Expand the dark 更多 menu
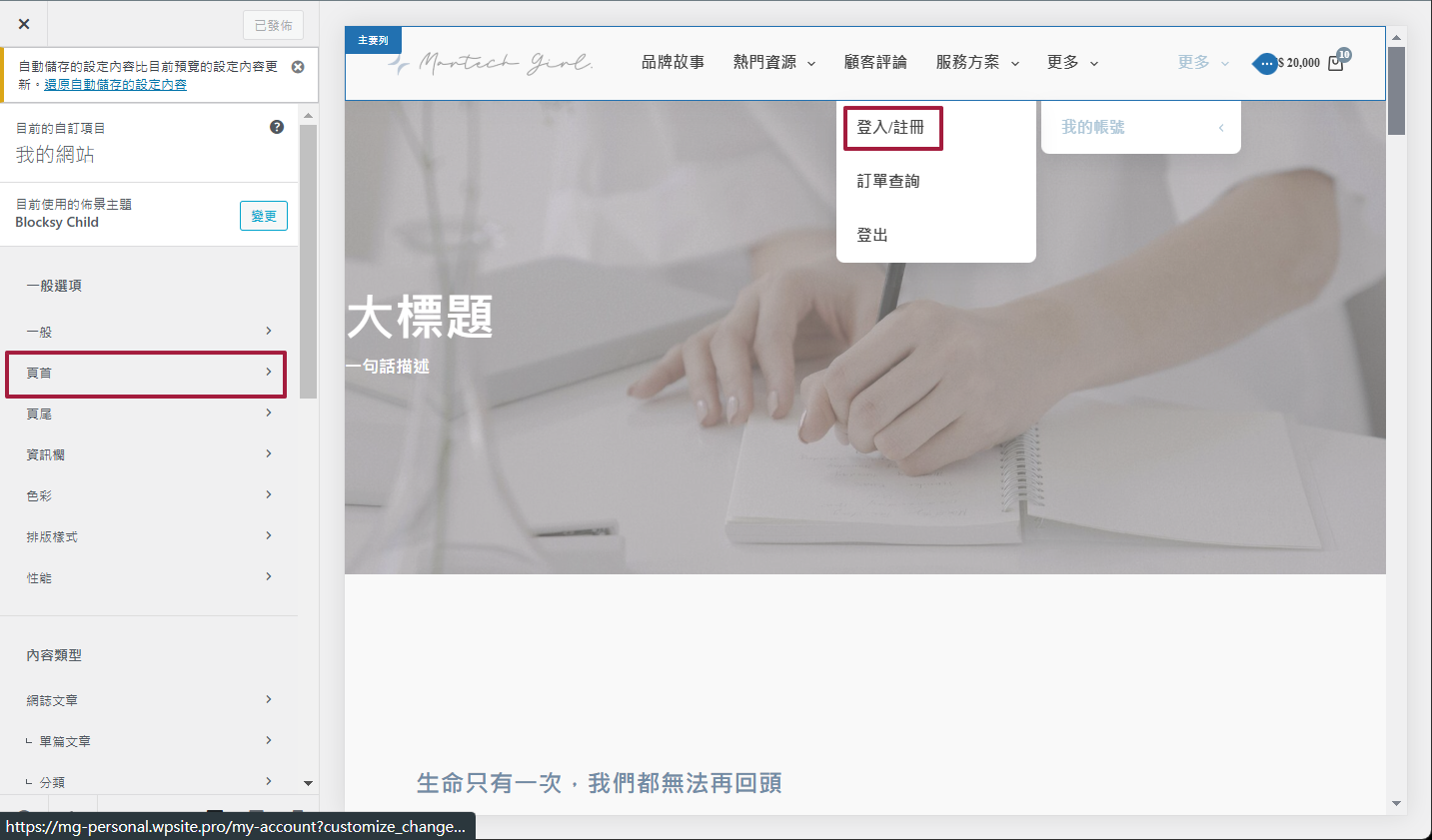 1072,62
